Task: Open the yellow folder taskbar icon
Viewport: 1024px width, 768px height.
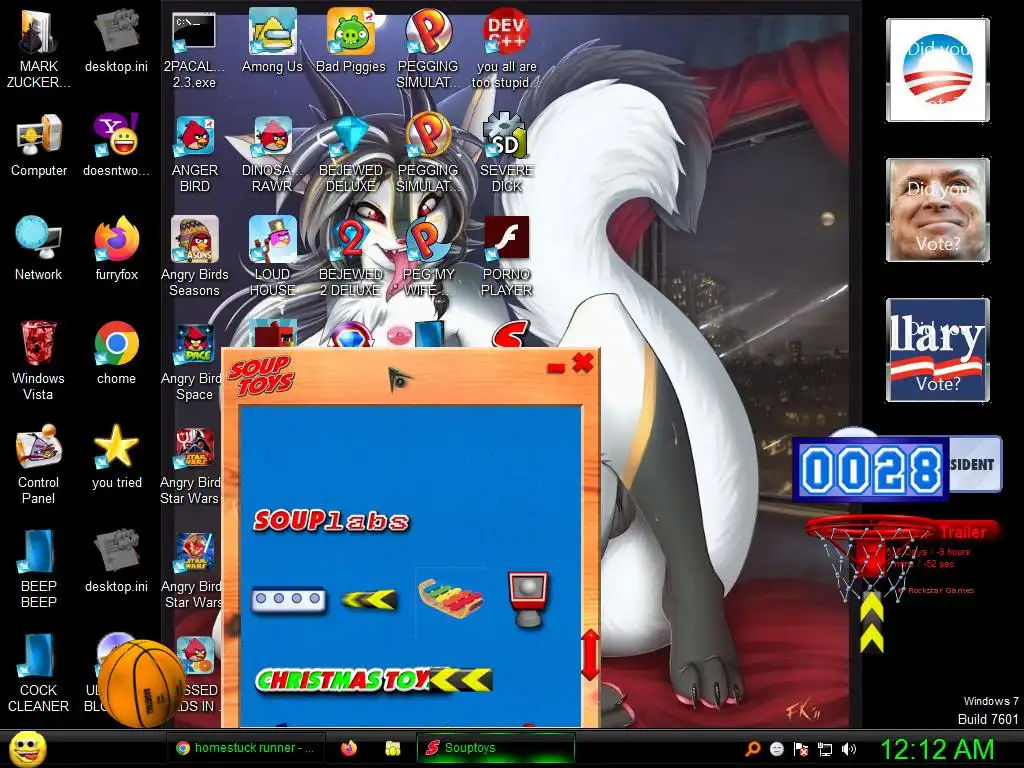Action: (x=392, y=748)
